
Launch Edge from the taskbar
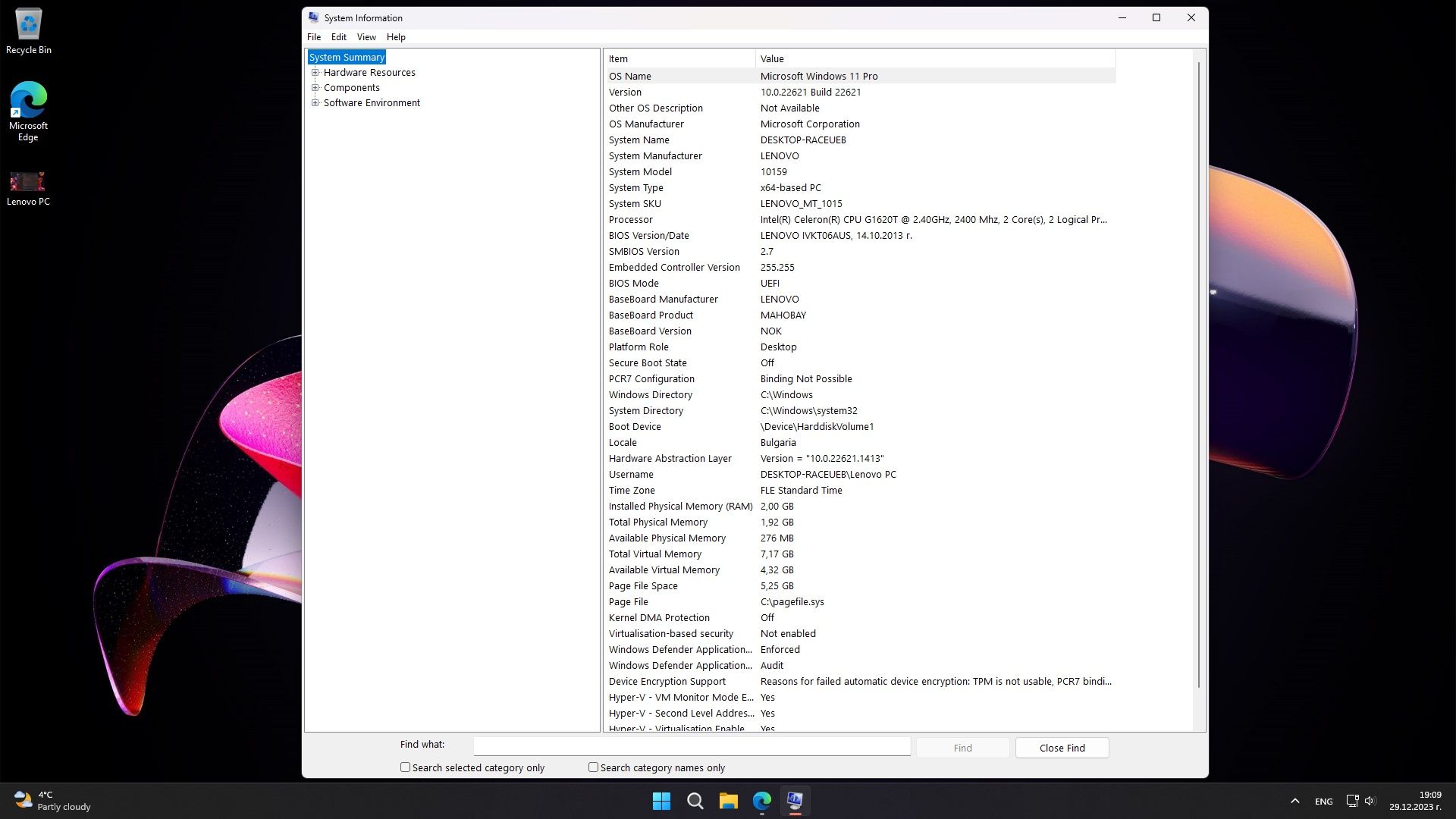pyautogui.click(x=761, y=801)
